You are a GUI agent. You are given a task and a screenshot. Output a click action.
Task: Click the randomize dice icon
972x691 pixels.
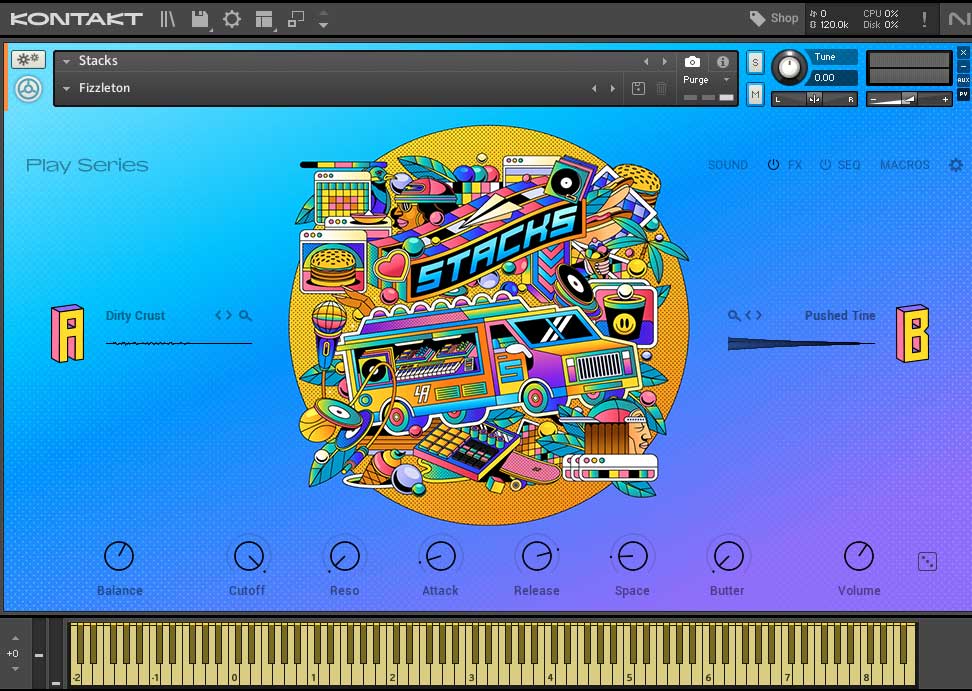pyautogui.click(x=927, y=561)
